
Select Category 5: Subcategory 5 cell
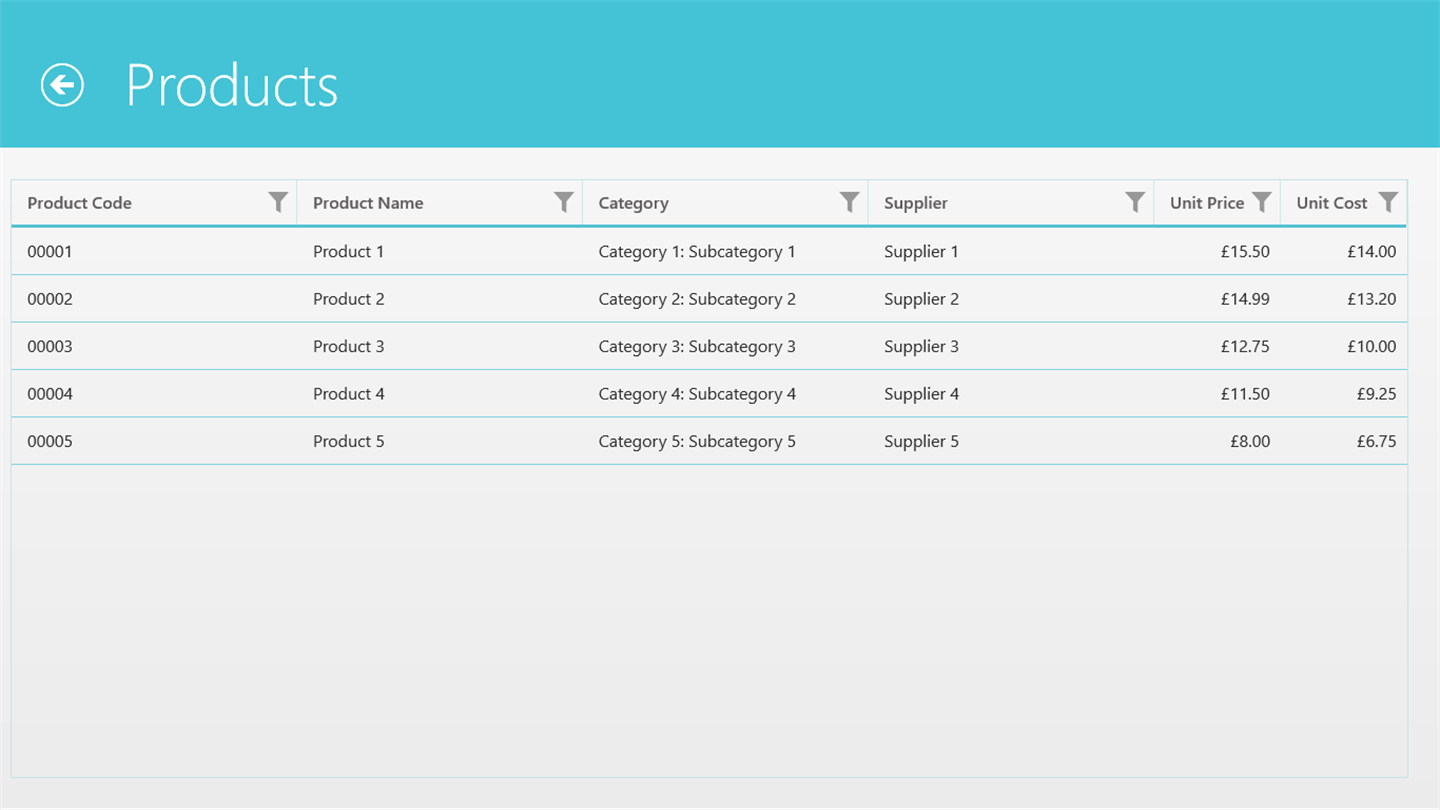click(725, 441)
